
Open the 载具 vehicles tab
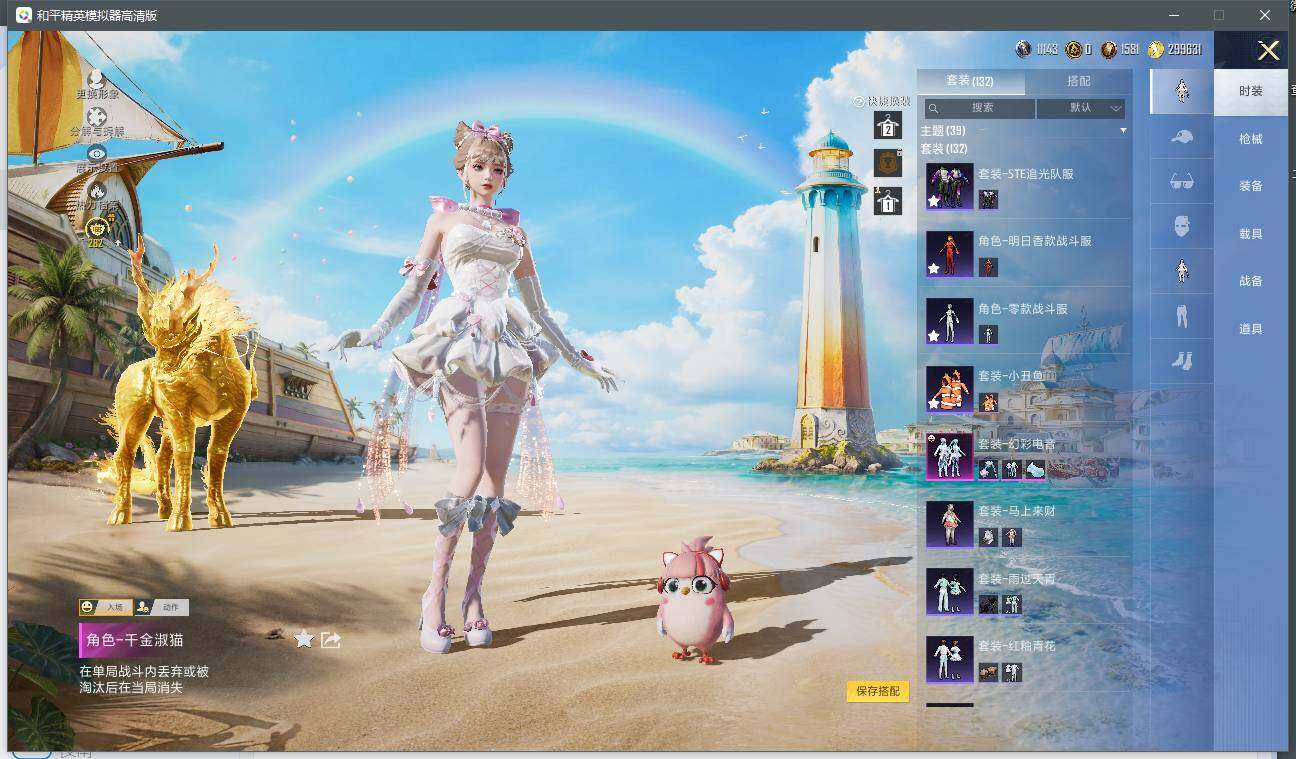point(1251,234)
